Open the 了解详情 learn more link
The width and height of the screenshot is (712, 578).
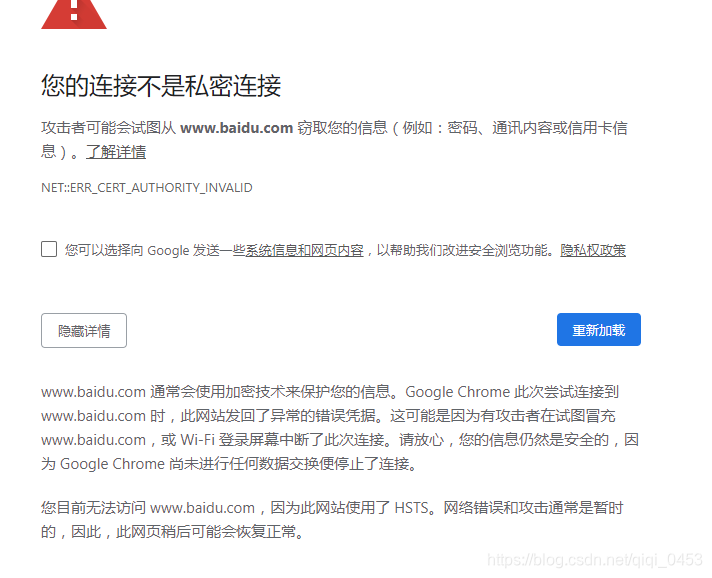(x=116, y=152)
